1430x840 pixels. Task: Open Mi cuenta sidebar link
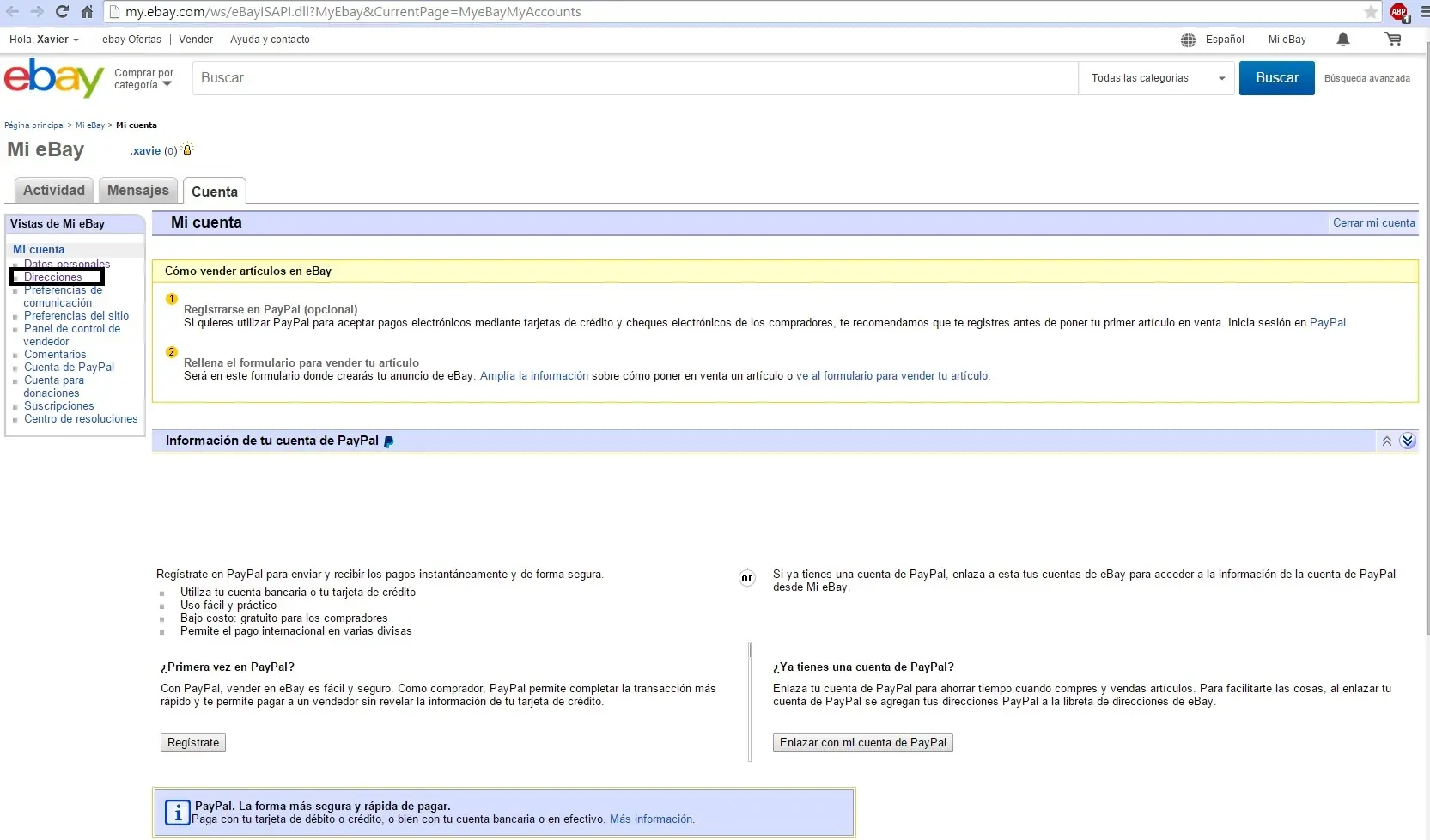39,249
